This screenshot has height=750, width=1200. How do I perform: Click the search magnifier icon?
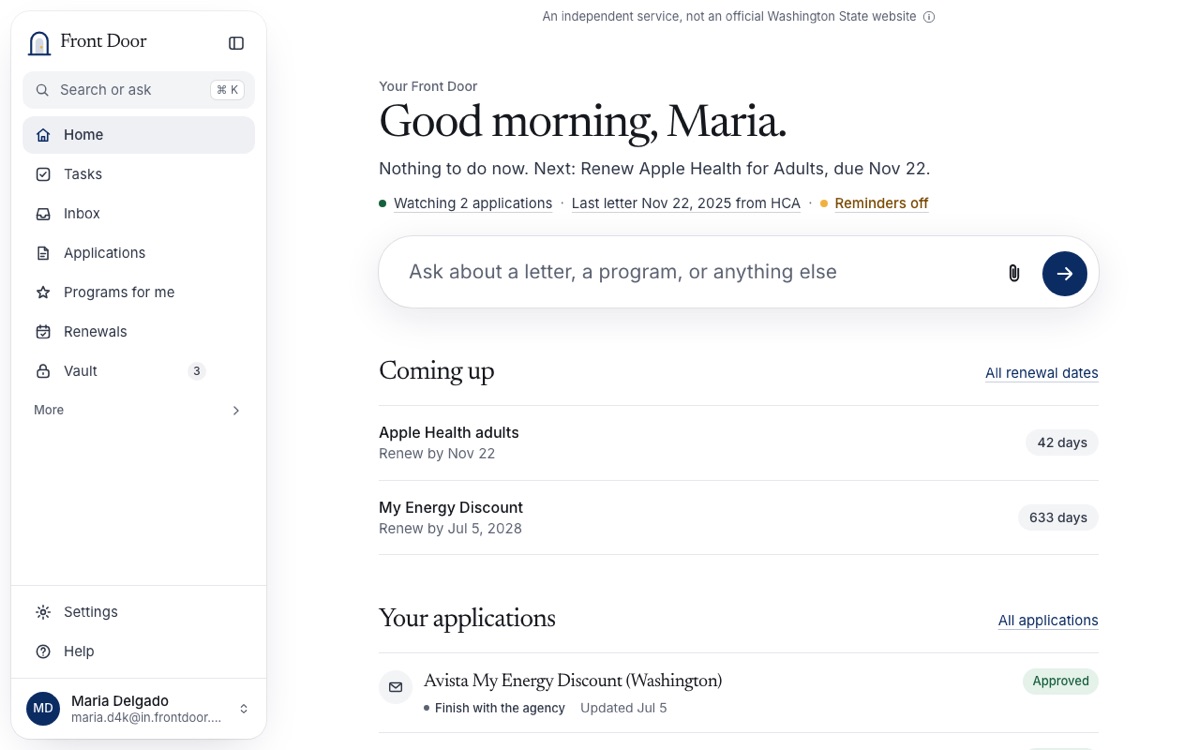pyautogui.click(x=42, y=90)
